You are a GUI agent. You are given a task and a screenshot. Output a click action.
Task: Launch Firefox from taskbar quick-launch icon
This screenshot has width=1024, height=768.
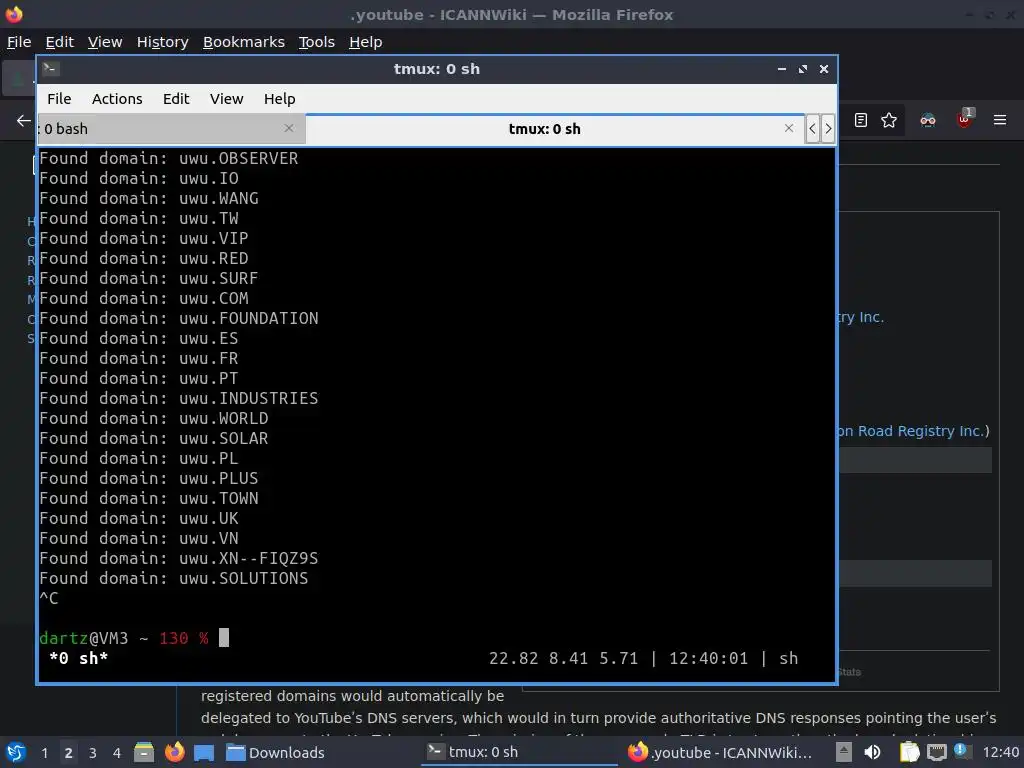174,752
